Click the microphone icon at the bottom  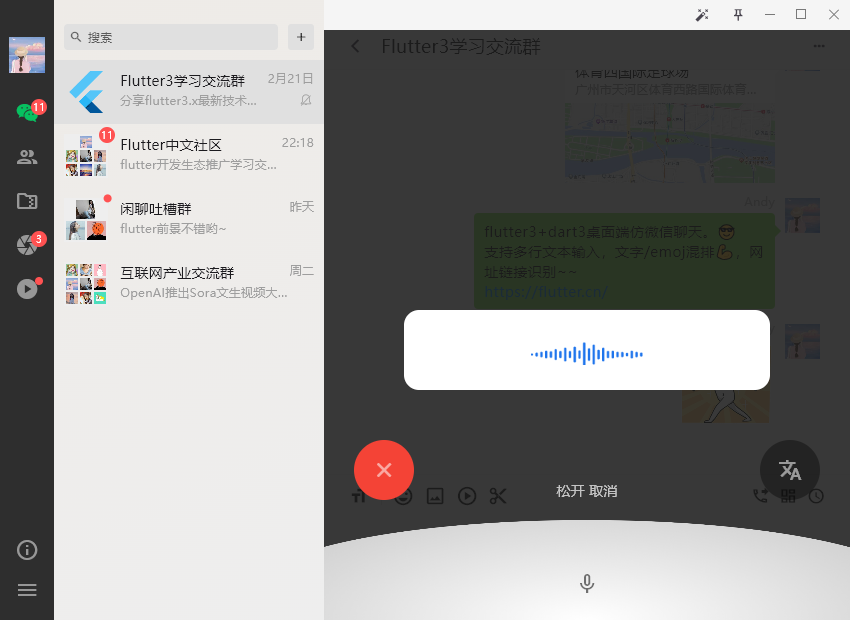pos(587,584)
